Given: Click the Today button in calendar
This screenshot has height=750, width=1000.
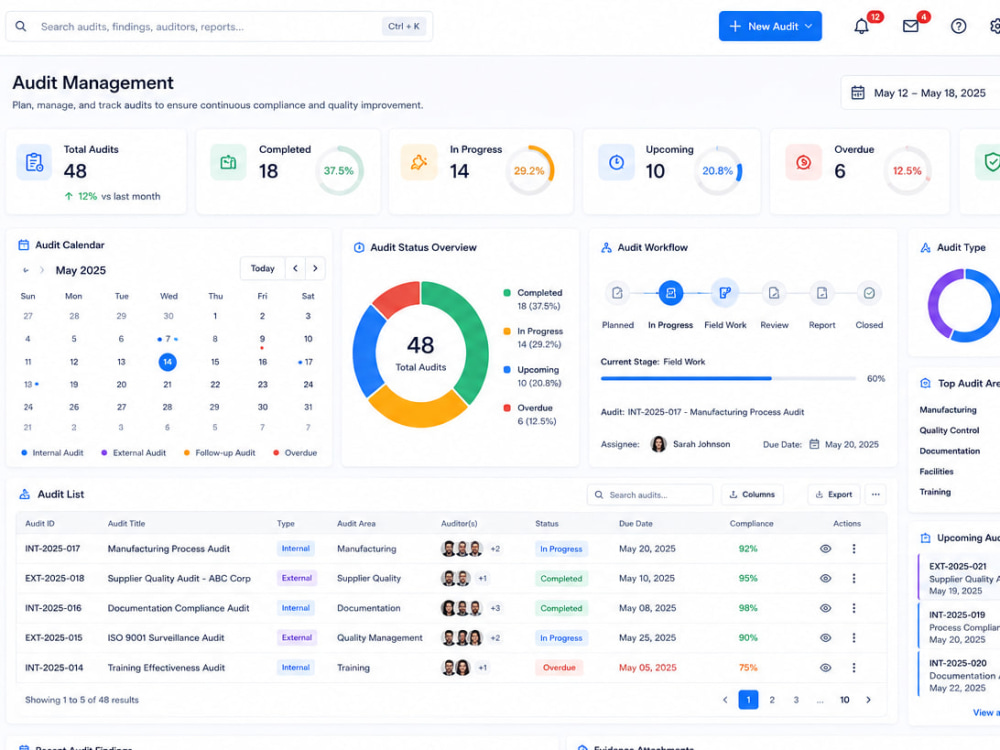Looking at the screenshot, I should coord(262,268).
